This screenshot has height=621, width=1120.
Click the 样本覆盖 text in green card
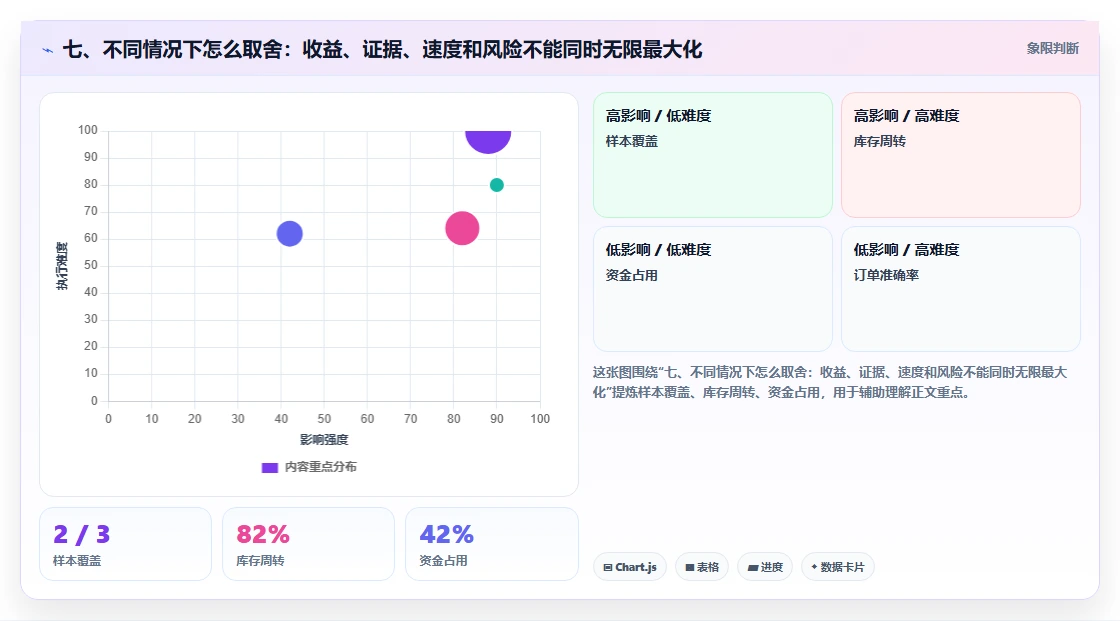(631, 141)
